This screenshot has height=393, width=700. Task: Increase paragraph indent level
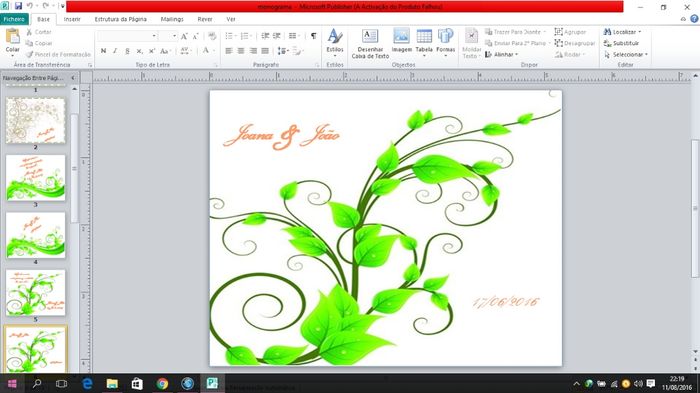(x=277, y=36)
